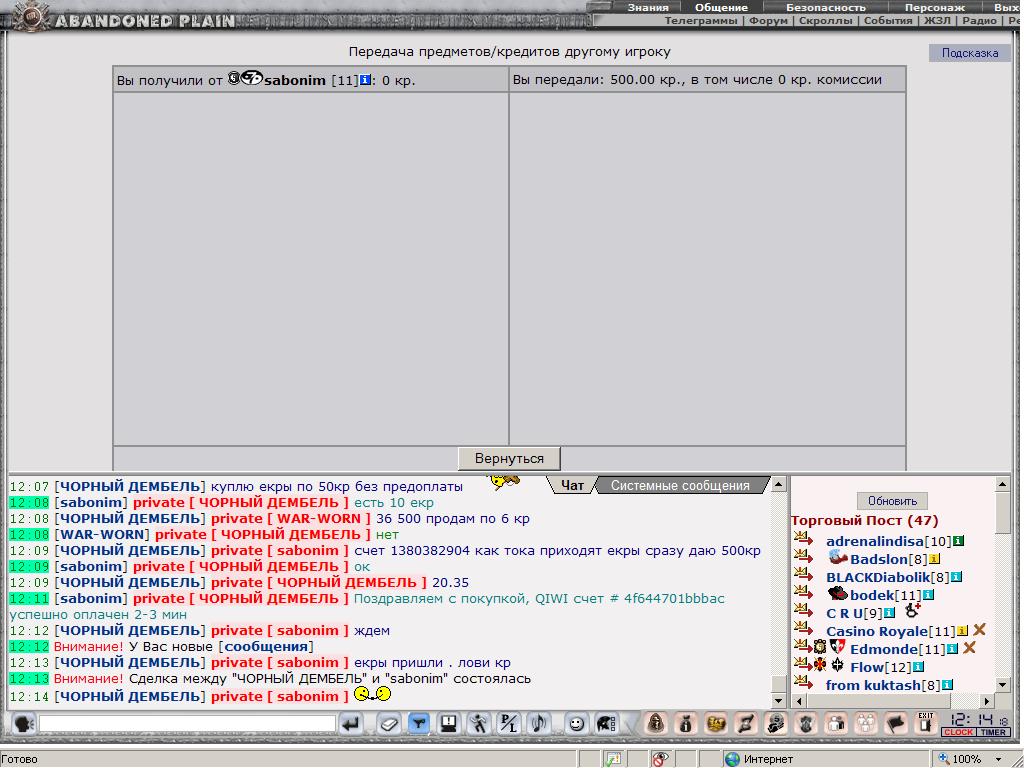Click player name Flow in the list

coord(867,667)
